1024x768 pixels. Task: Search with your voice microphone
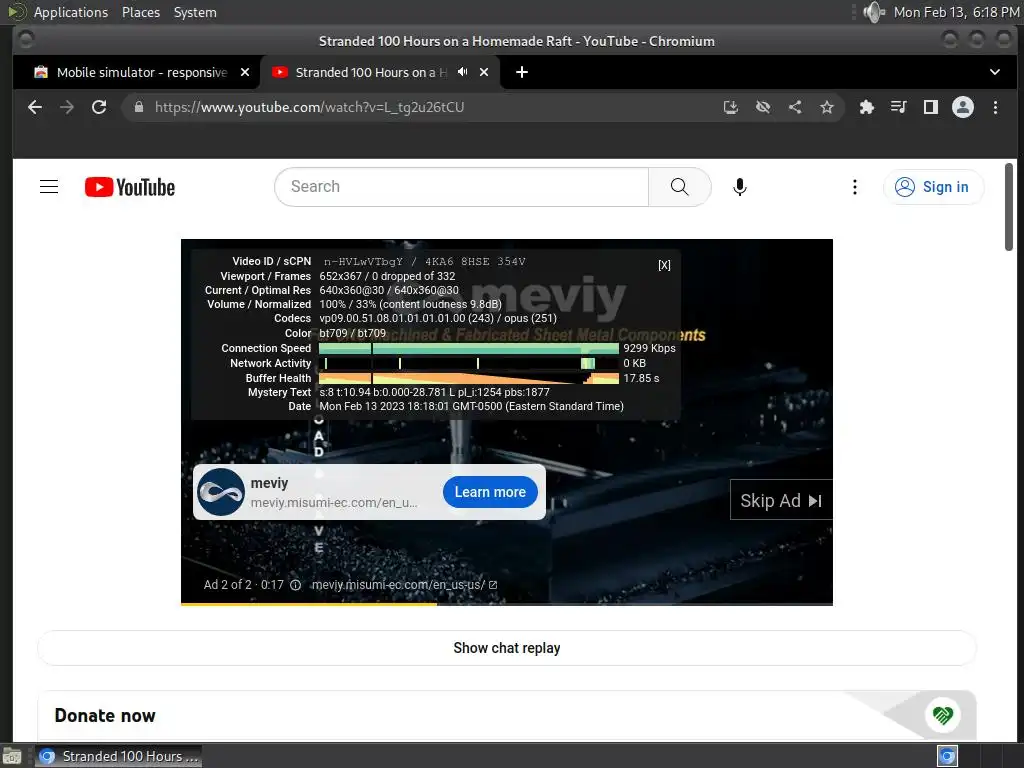tap(739, 187)
